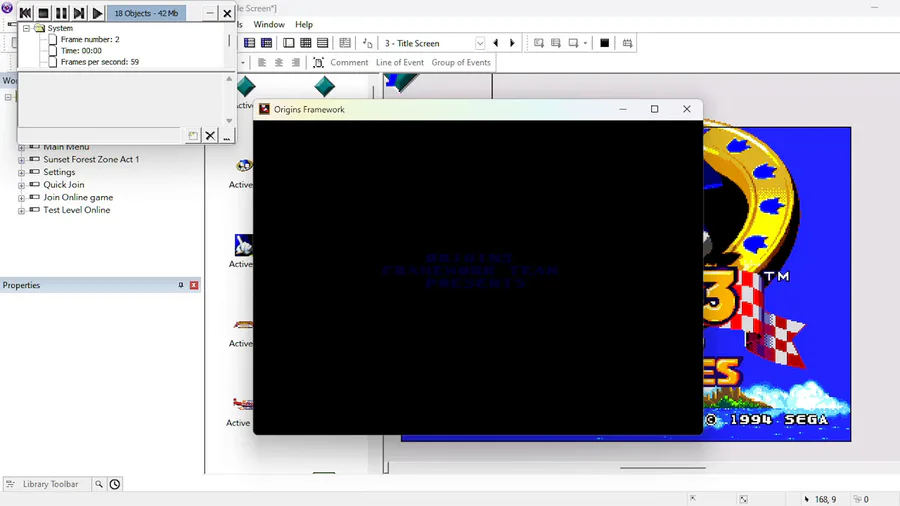
Task: Click Run Project toolbar icon
Action: (538, 43)
